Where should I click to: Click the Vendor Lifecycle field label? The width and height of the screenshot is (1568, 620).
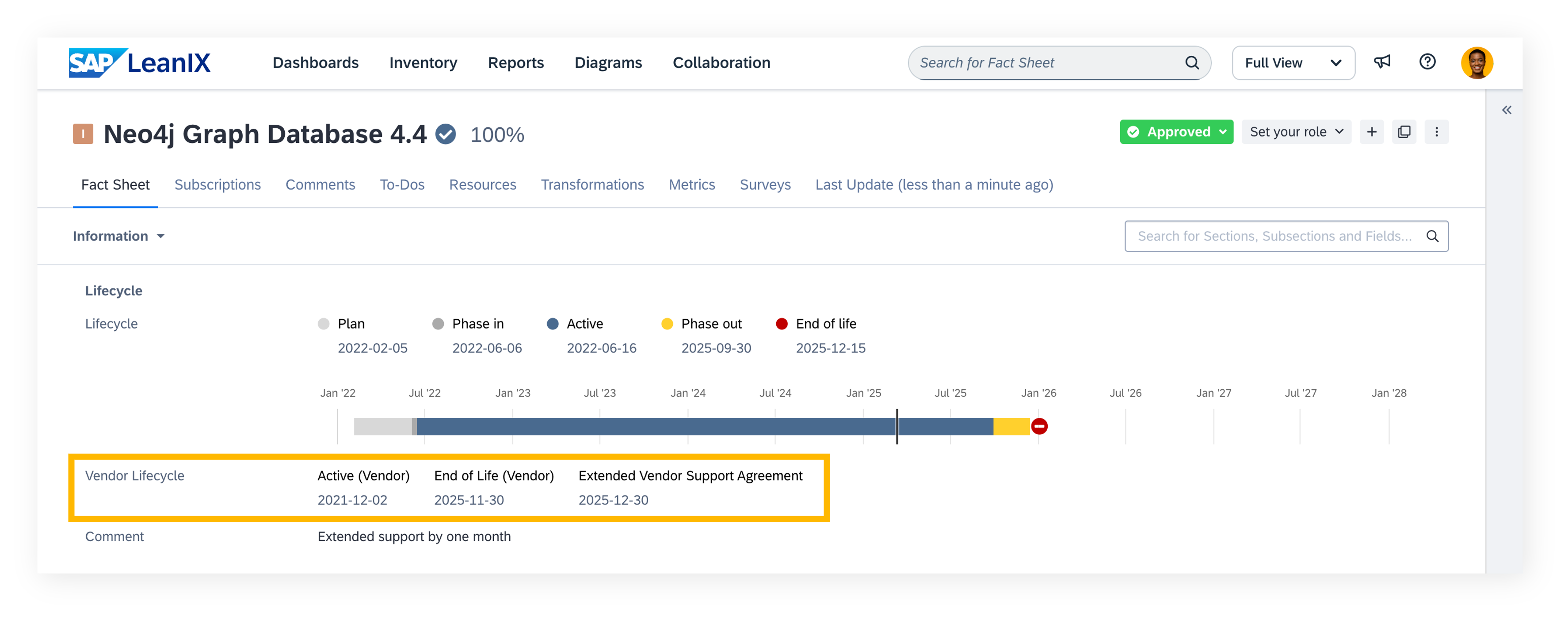tap(134, 476)
